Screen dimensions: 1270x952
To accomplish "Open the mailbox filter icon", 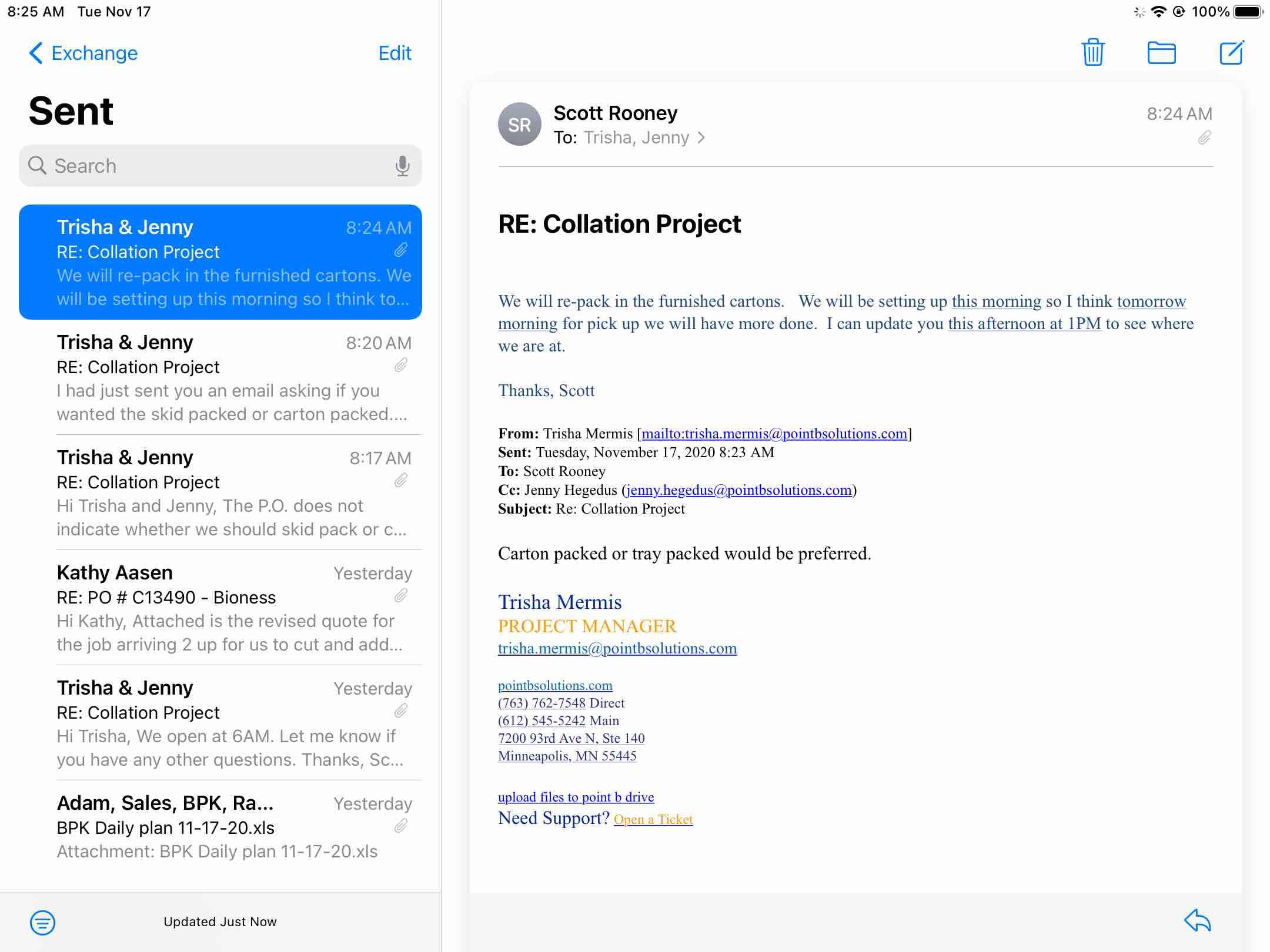I will pos(42,922).
